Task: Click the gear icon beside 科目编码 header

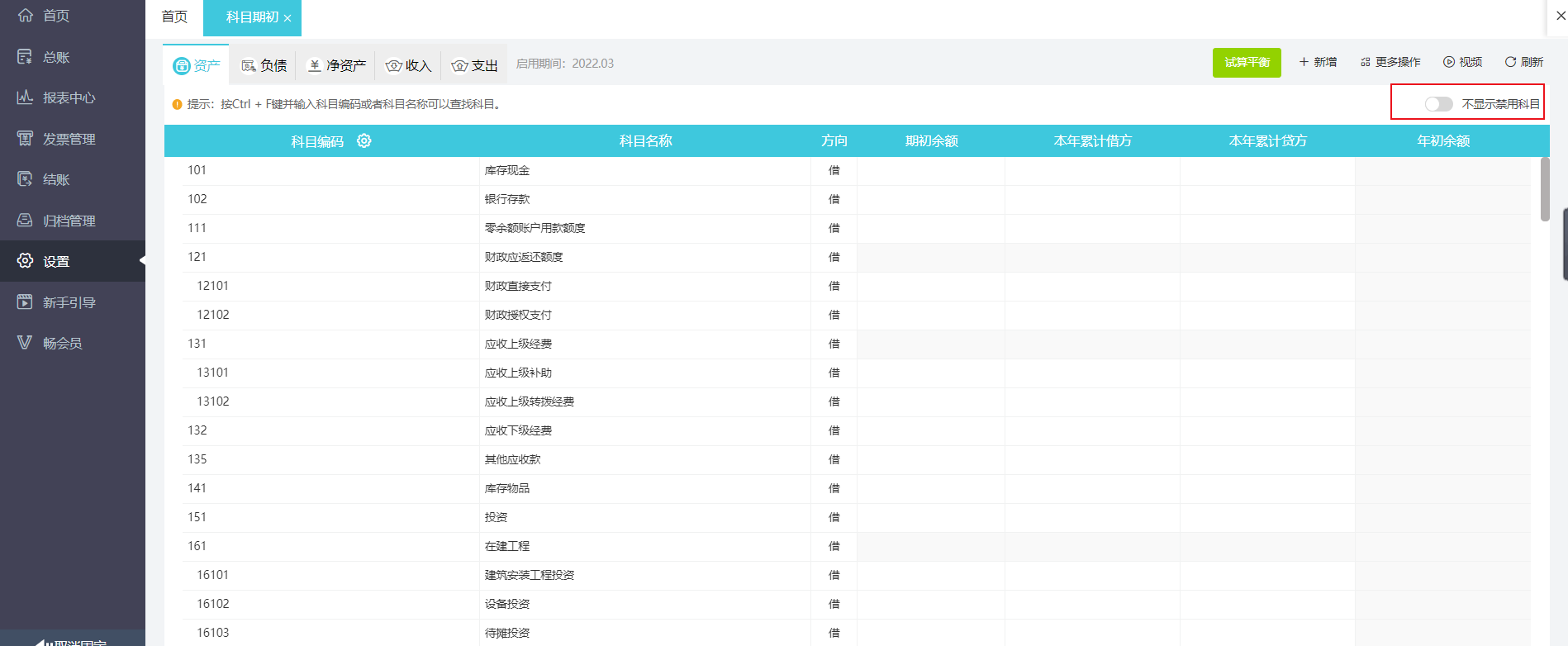Action: [363, 141]
